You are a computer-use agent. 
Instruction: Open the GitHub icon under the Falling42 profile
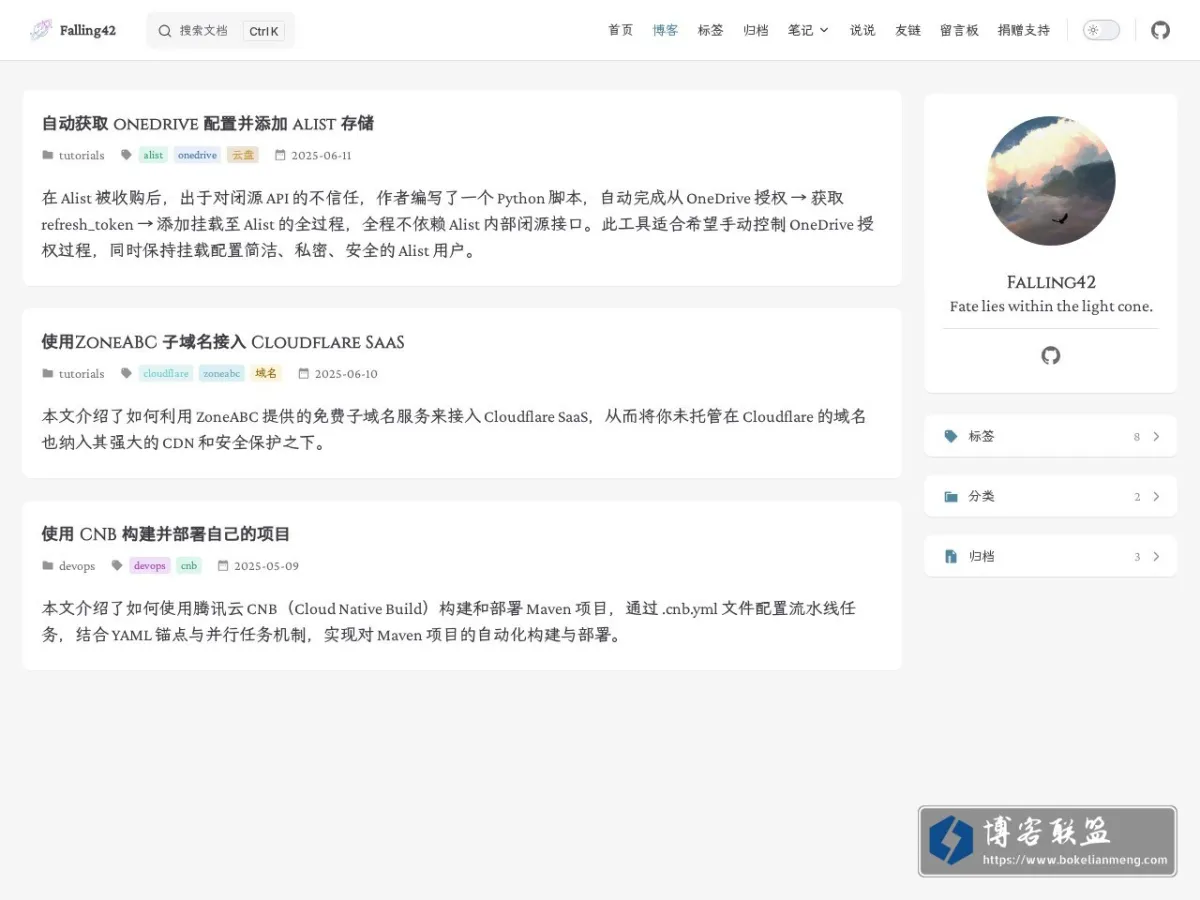[1050, 355]
